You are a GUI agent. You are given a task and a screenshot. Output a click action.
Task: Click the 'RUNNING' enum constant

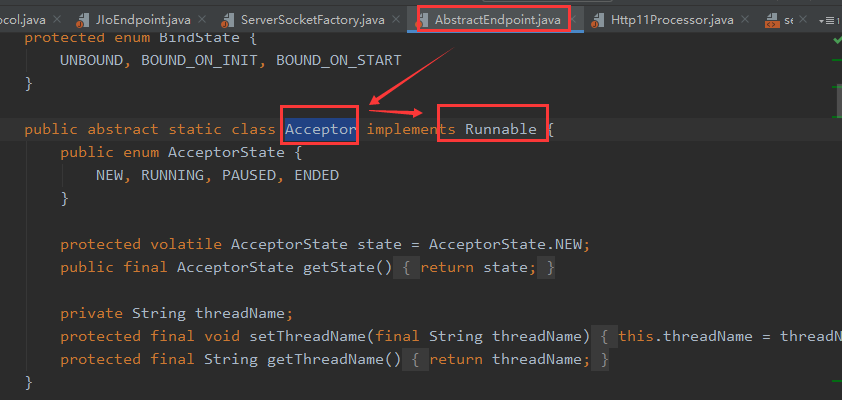click(x=172, y=176)
